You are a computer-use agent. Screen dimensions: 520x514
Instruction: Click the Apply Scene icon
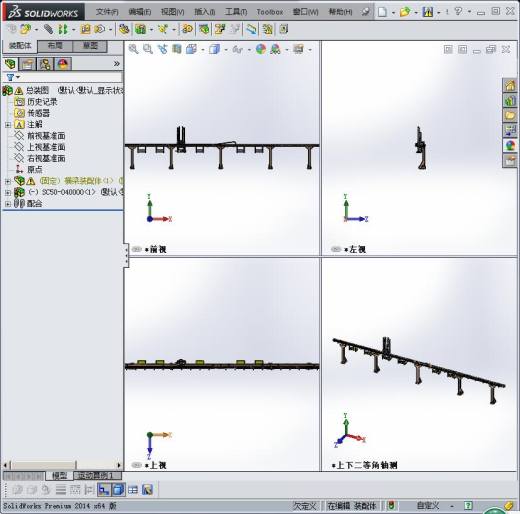coord(276,49)
